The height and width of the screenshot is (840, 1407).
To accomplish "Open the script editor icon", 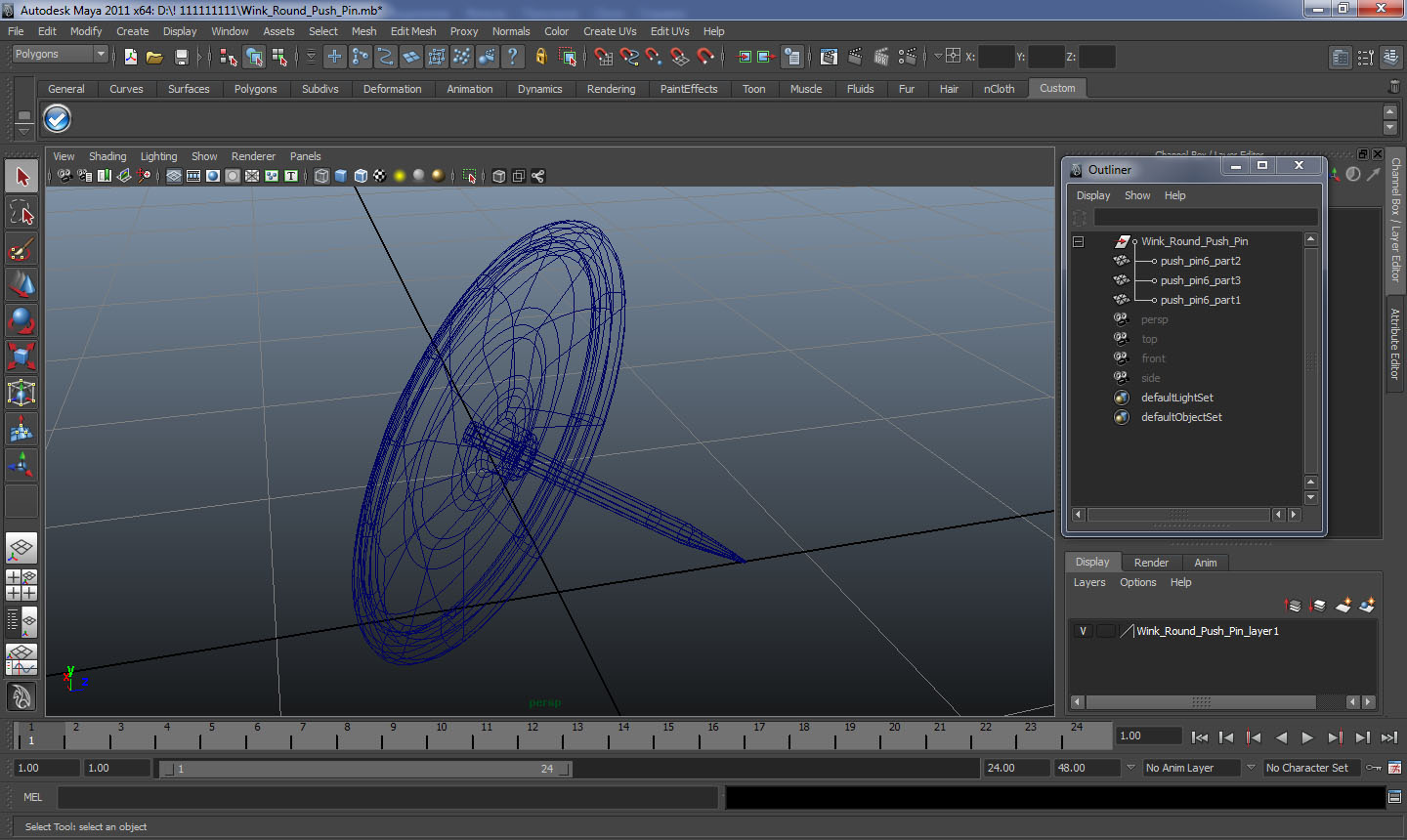I will [1394, 797].
